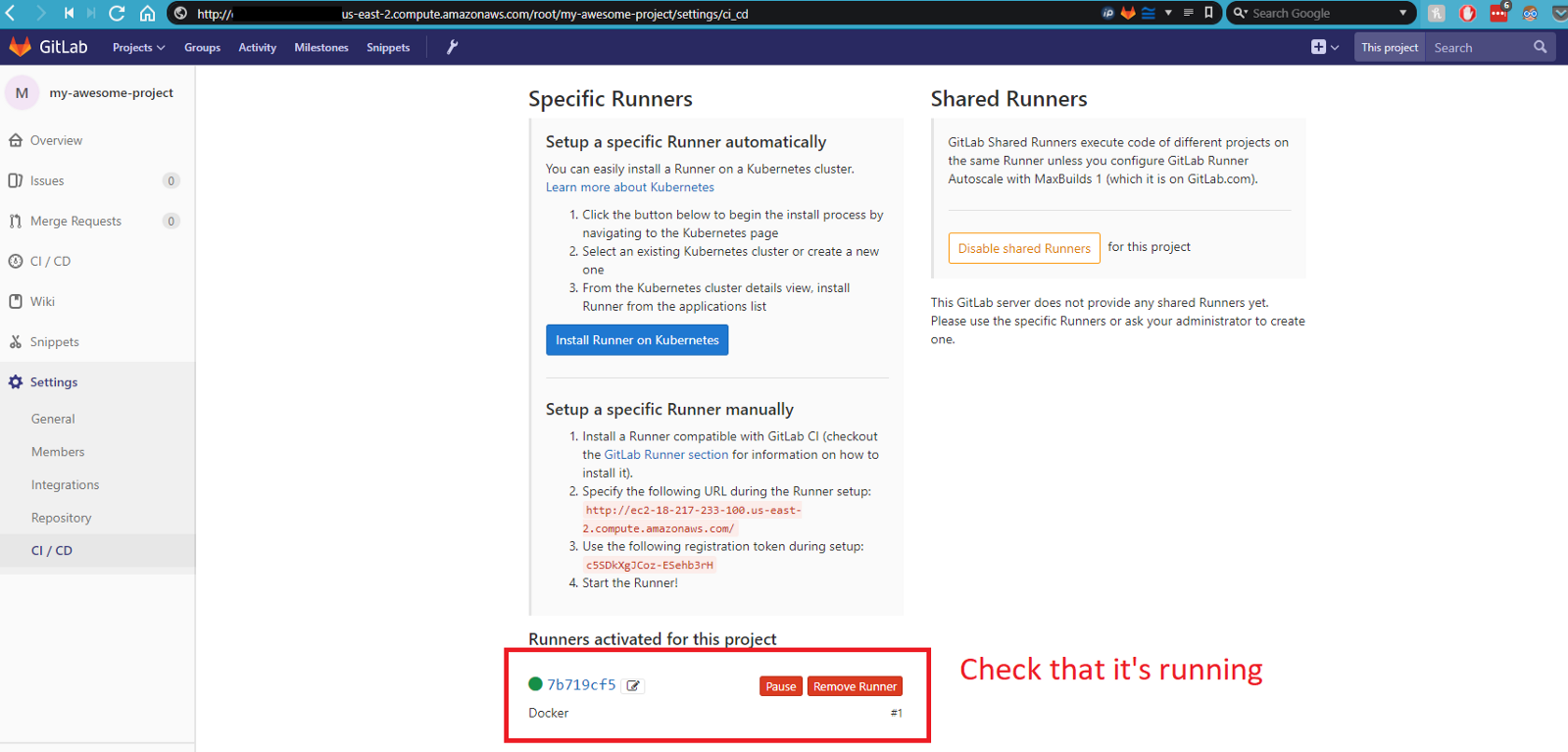
Task: Open Activity in the top navigation
Action: coord(258,47)
